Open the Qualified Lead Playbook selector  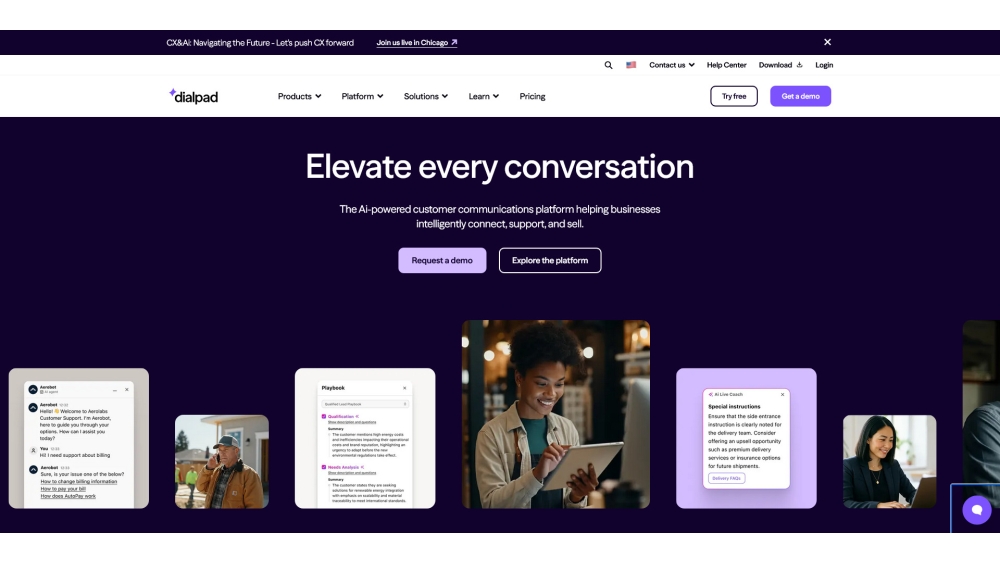click(364, 404)
